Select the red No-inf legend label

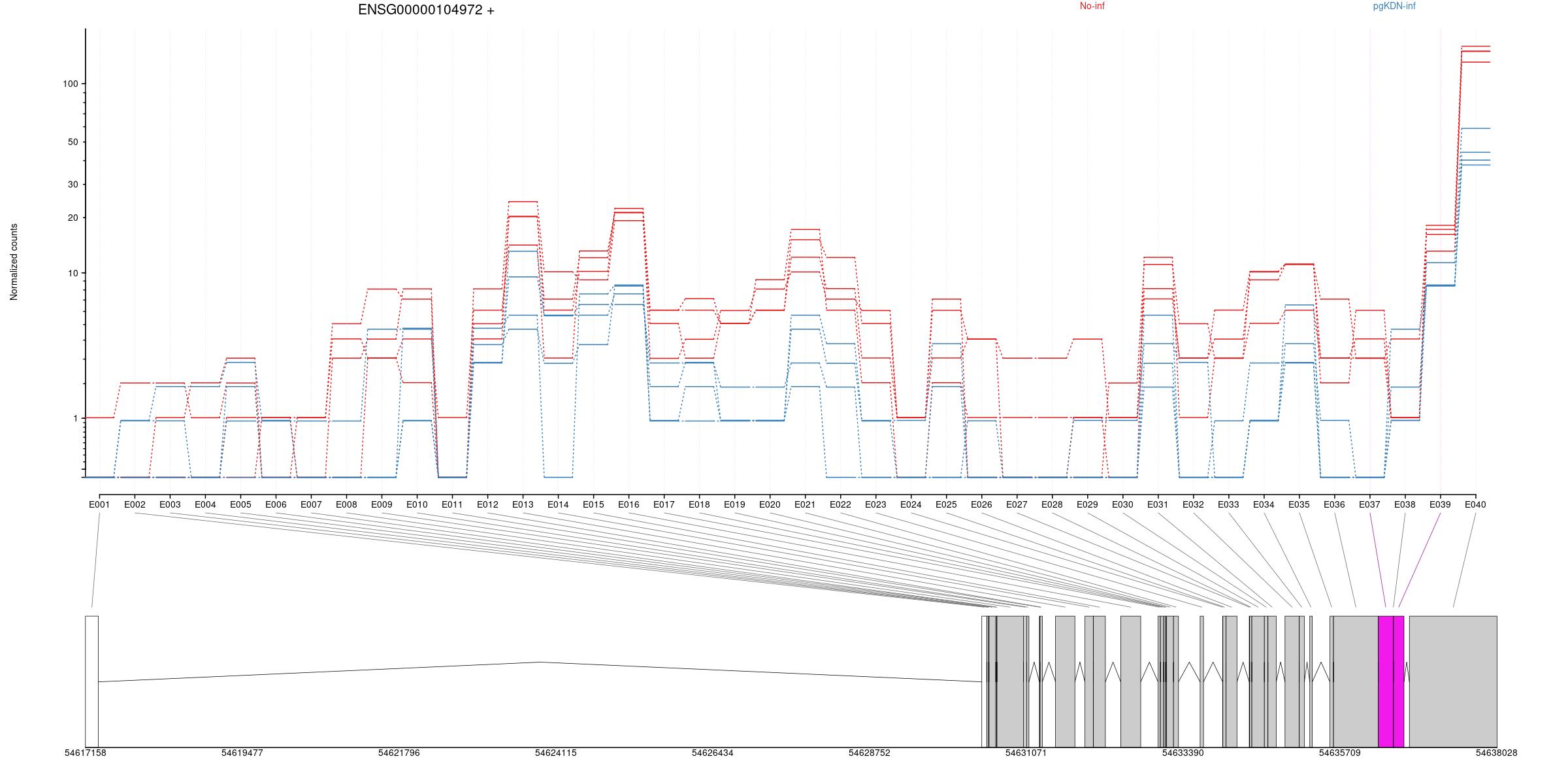(1092, 6)
